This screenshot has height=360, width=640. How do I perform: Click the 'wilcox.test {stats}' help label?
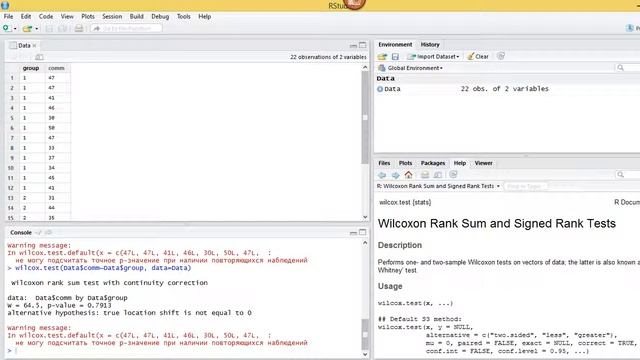click(405, 202)
